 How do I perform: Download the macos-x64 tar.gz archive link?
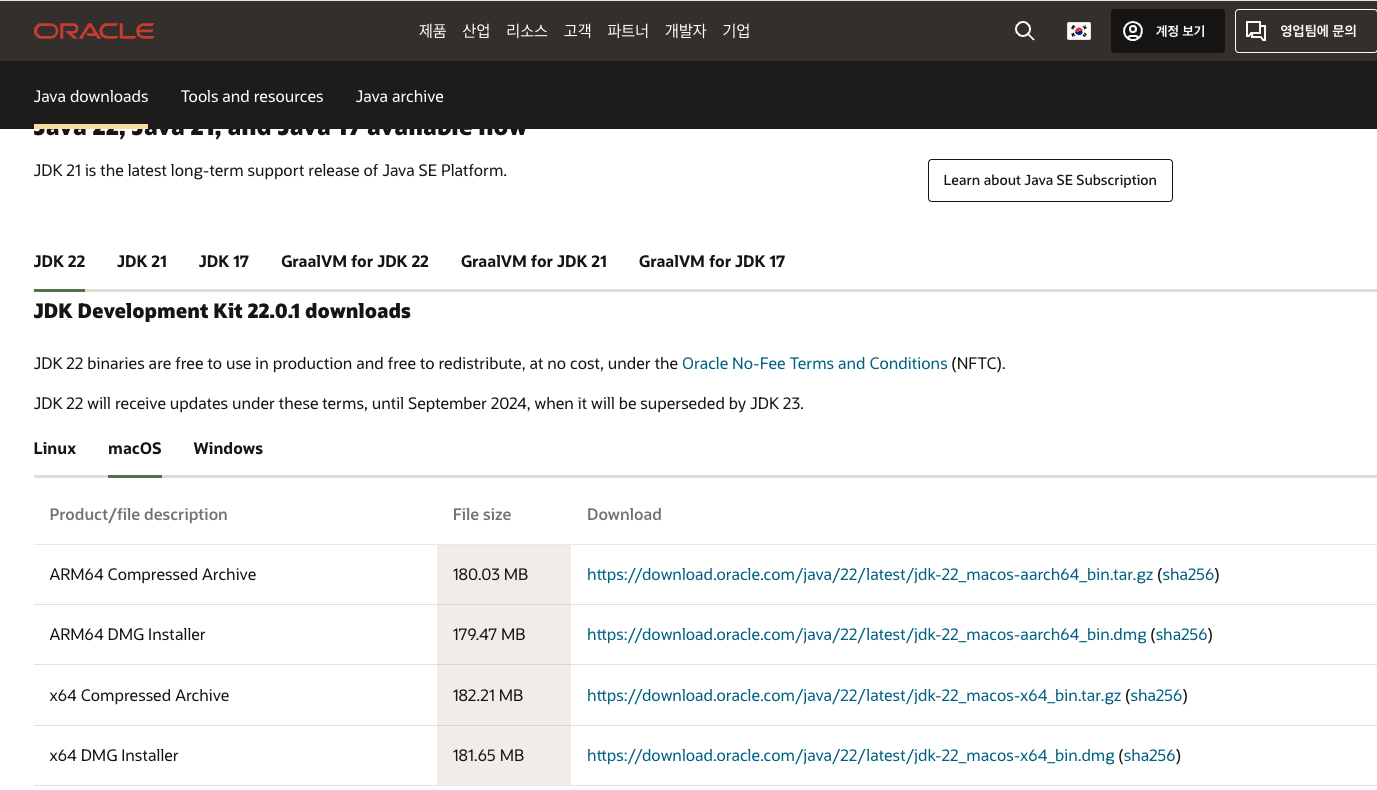pos(854,695)
